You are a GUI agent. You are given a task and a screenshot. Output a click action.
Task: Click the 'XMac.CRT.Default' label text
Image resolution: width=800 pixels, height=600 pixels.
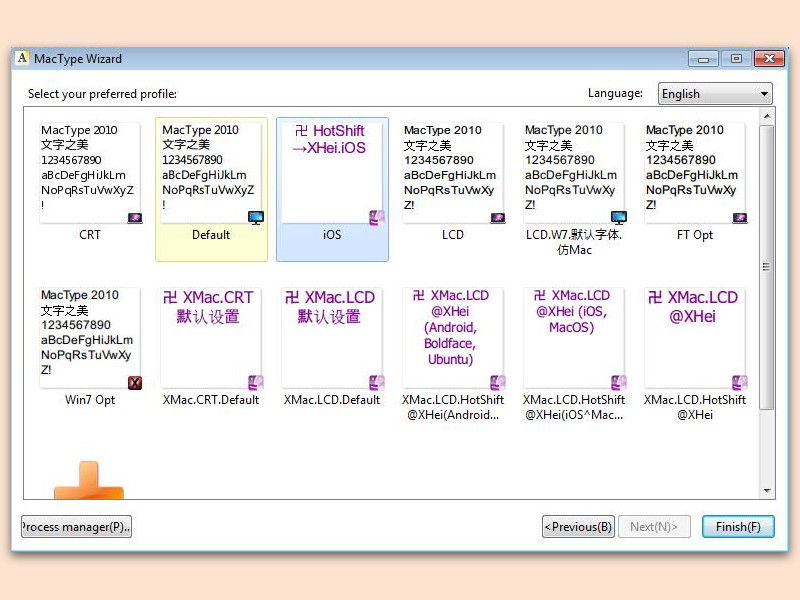(x=211, y=400)
